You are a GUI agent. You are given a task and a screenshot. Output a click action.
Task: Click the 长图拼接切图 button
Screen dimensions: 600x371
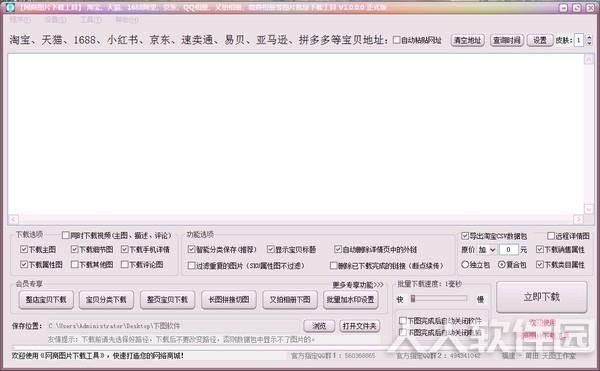(228, 299)
